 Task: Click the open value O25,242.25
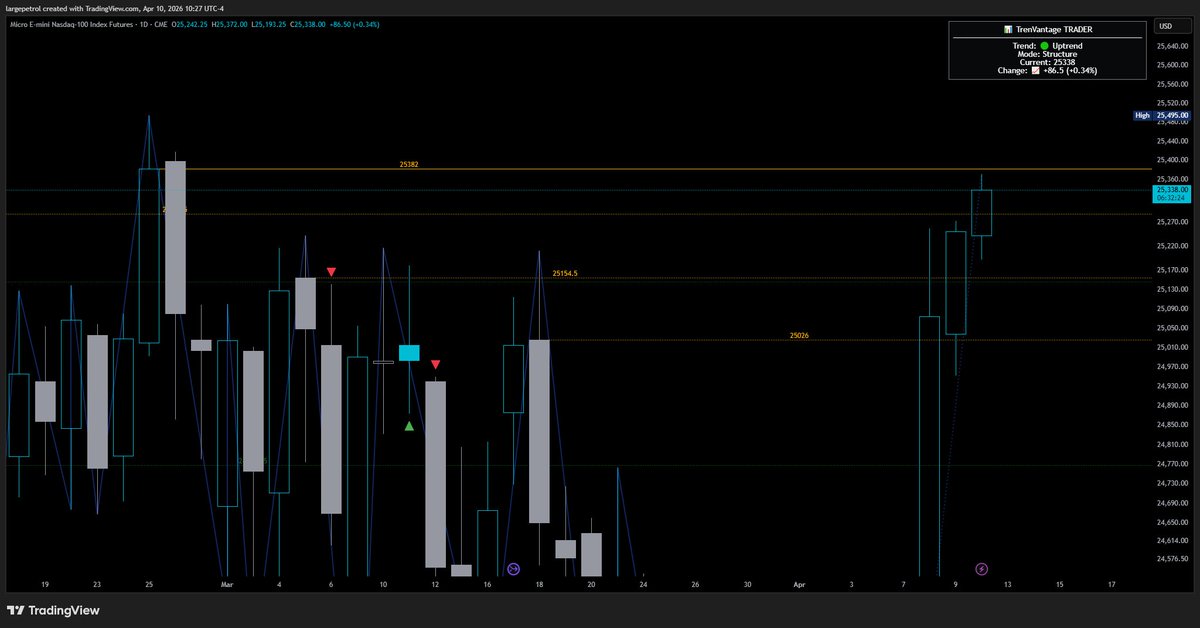(x=191, y=23)
